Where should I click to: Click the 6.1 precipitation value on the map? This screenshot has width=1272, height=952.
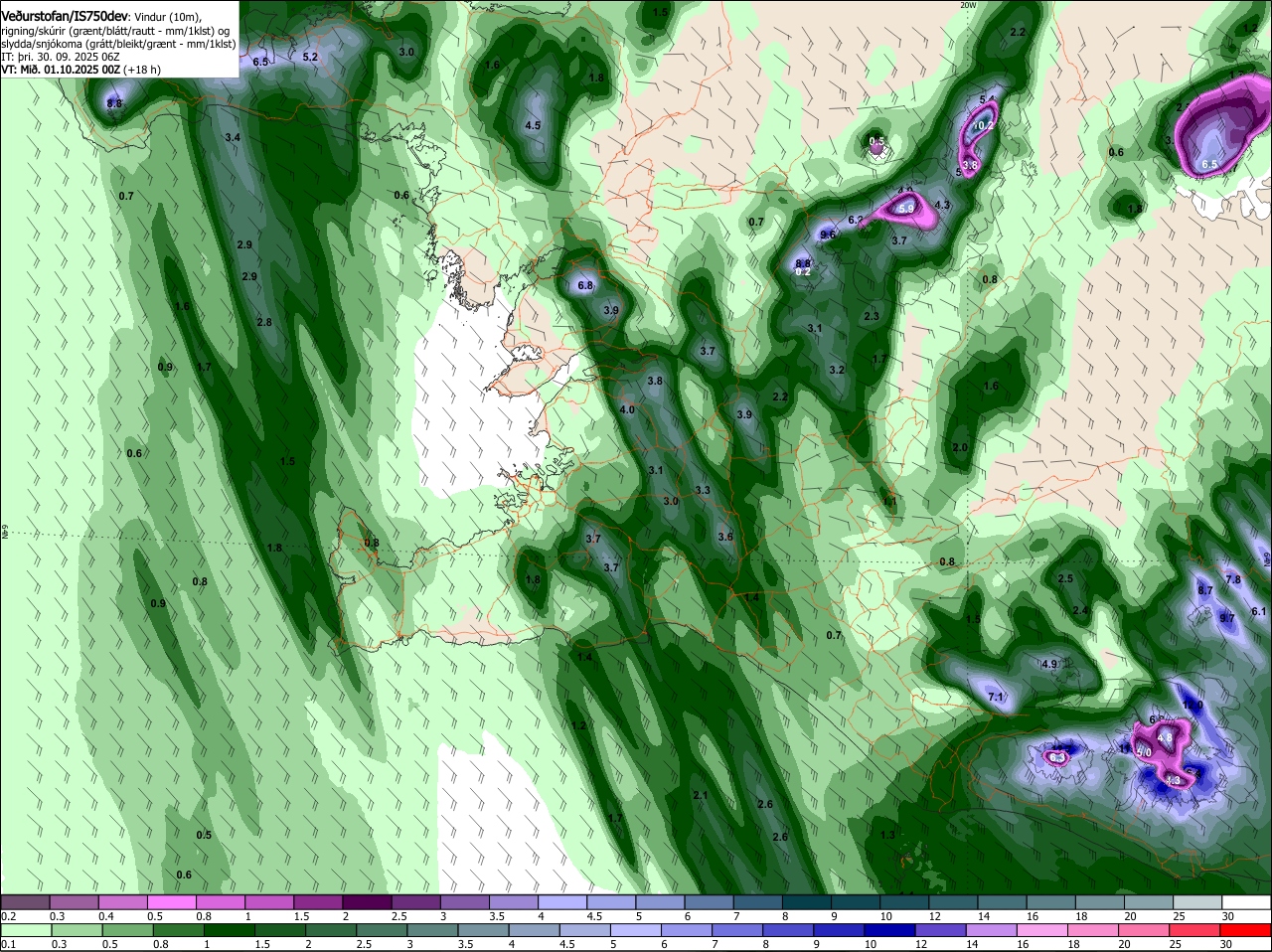(1259, 612)
